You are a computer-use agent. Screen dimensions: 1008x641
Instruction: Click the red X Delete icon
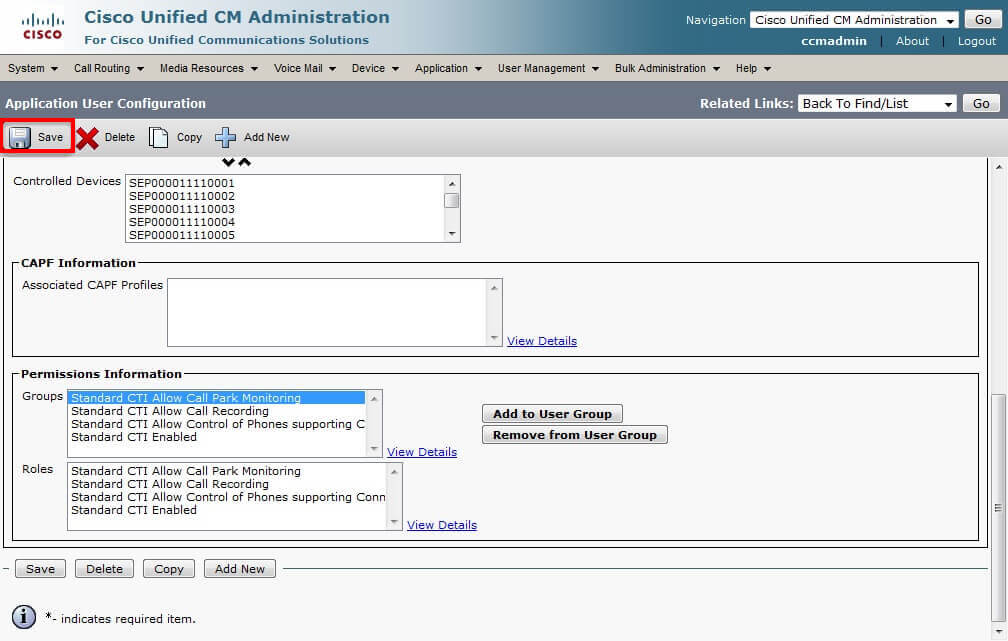[x=87, y=138]
